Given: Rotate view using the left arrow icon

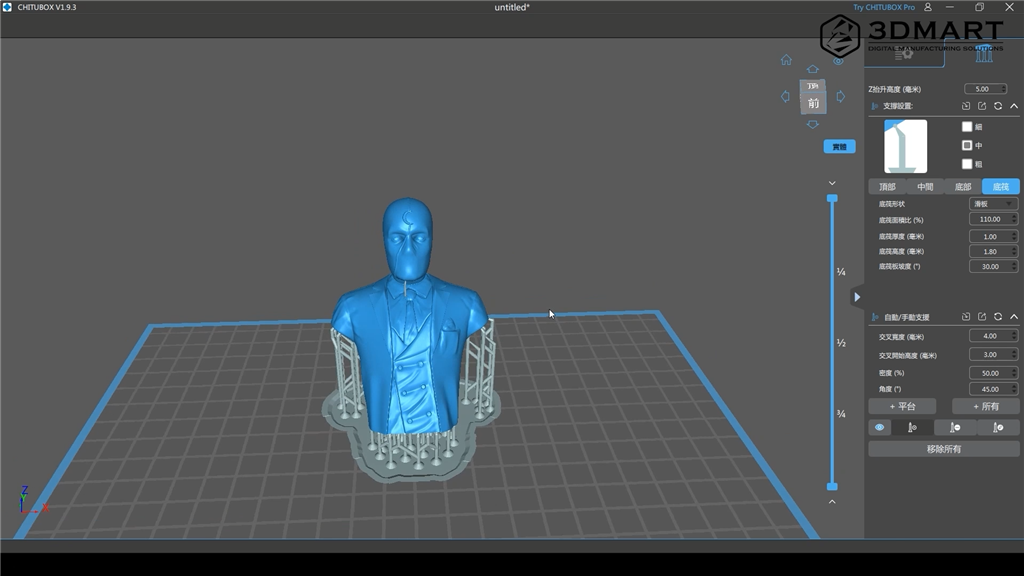Looking at the screenshot, I should [786, 97].
